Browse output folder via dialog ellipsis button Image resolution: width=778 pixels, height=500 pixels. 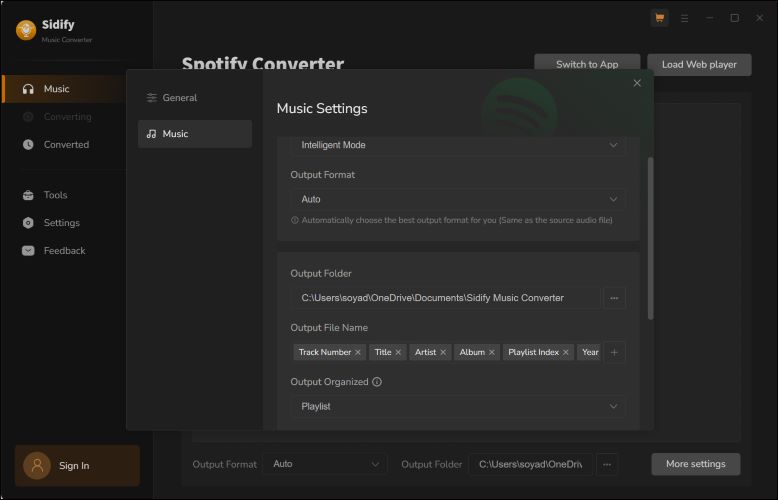click(614, 298)
